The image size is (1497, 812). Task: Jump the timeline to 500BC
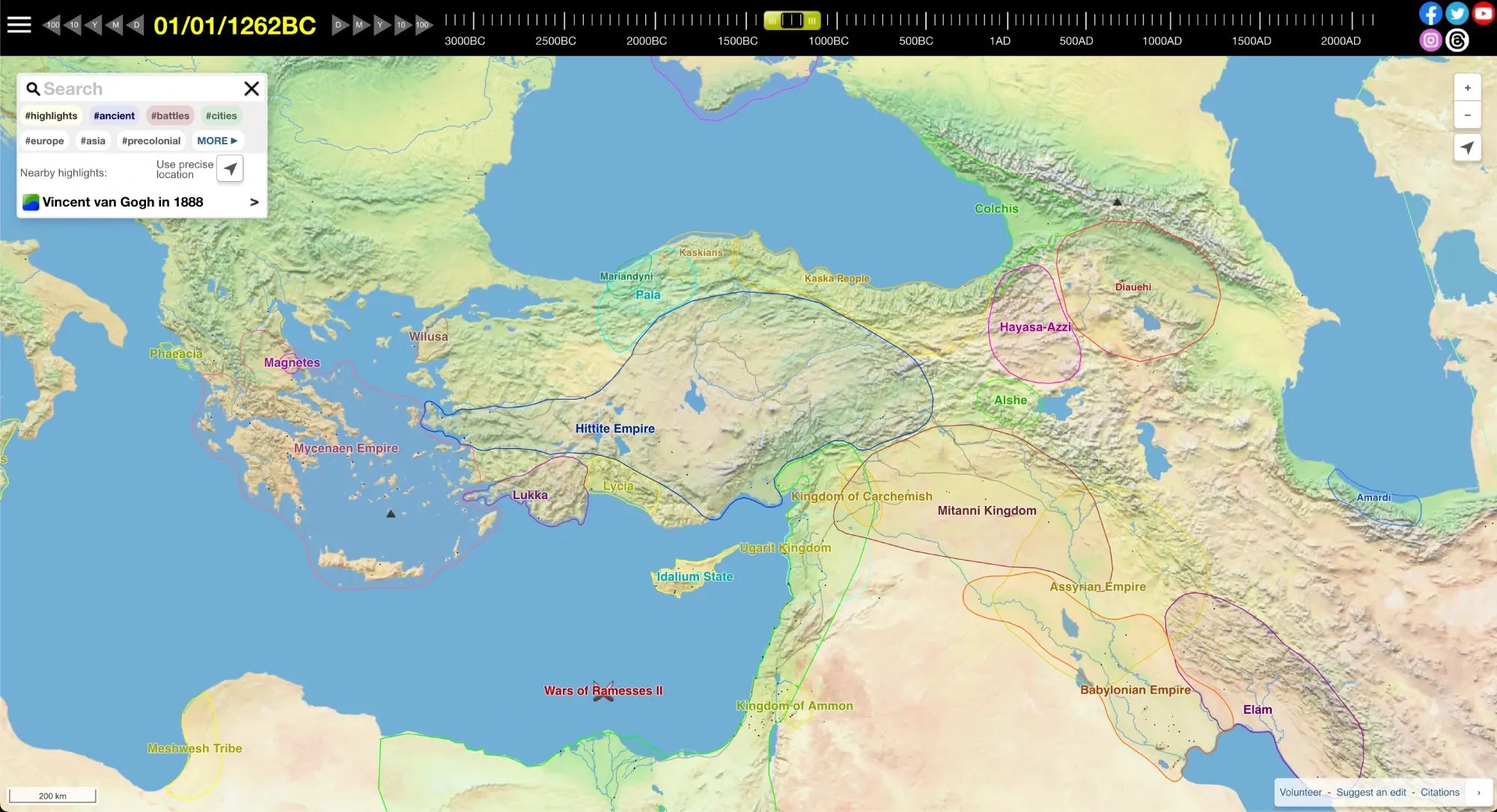(916, 41)
